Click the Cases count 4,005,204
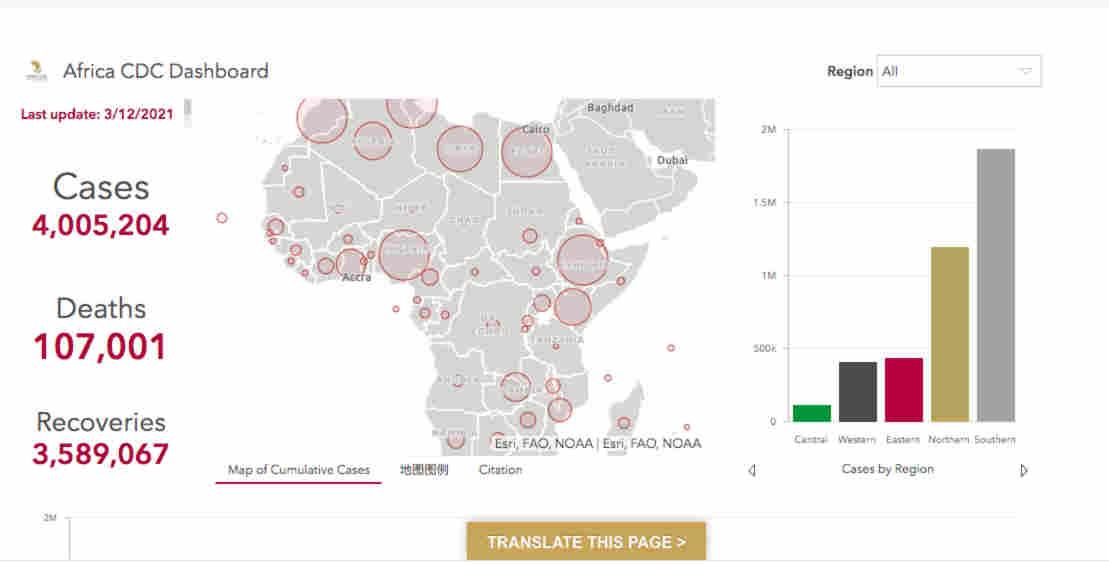The height and width of the screenshot is (564, 1109). (100, 225)
